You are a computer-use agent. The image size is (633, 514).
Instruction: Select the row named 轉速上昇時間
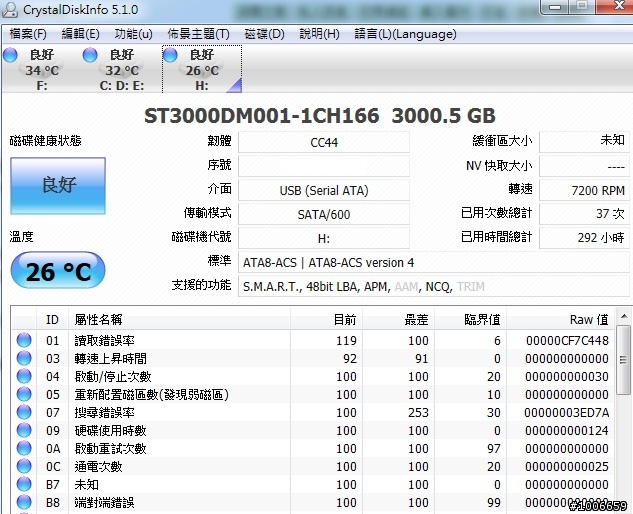coord(313,358)
